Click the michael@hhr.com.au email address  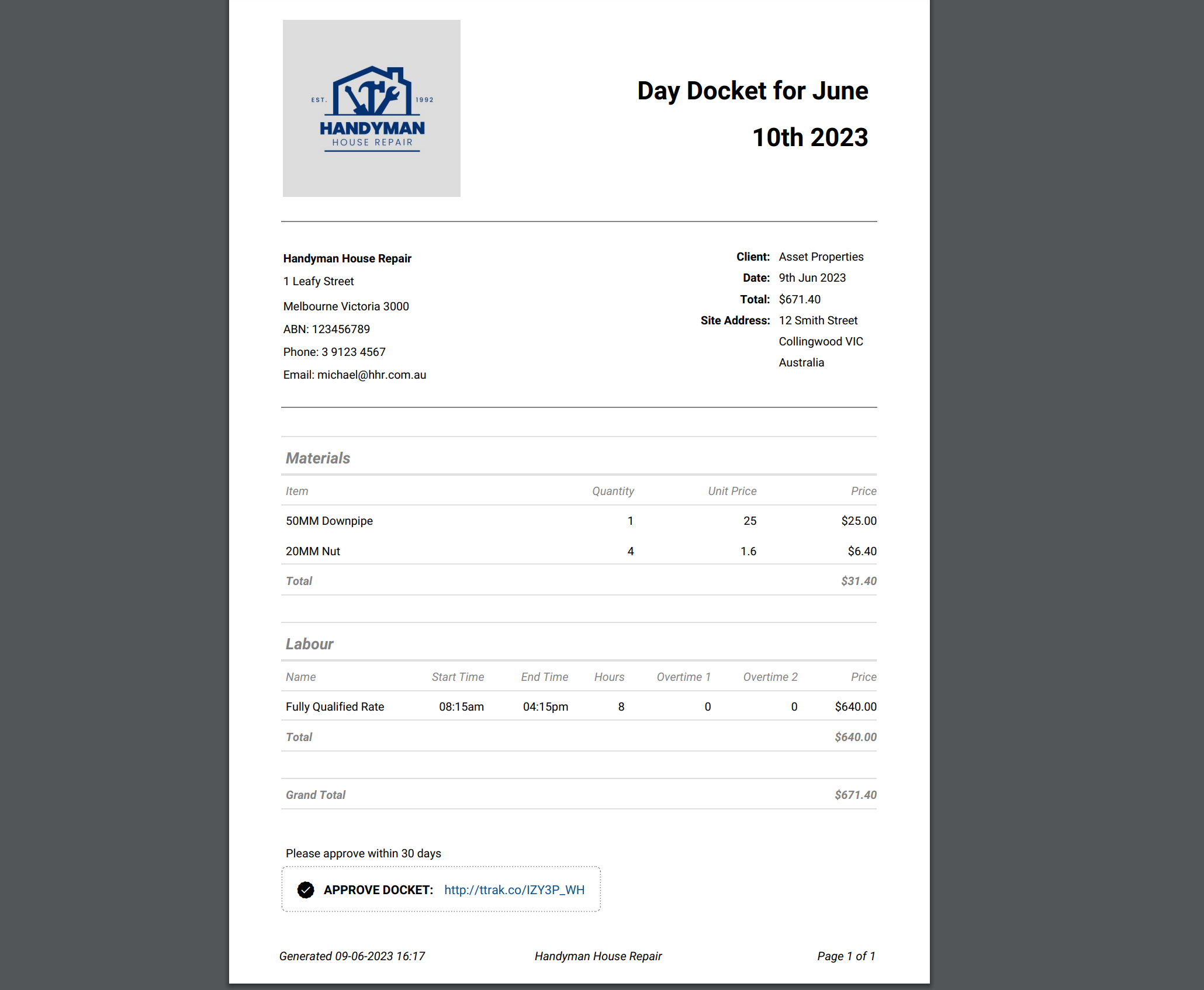(x=371, y=375)
